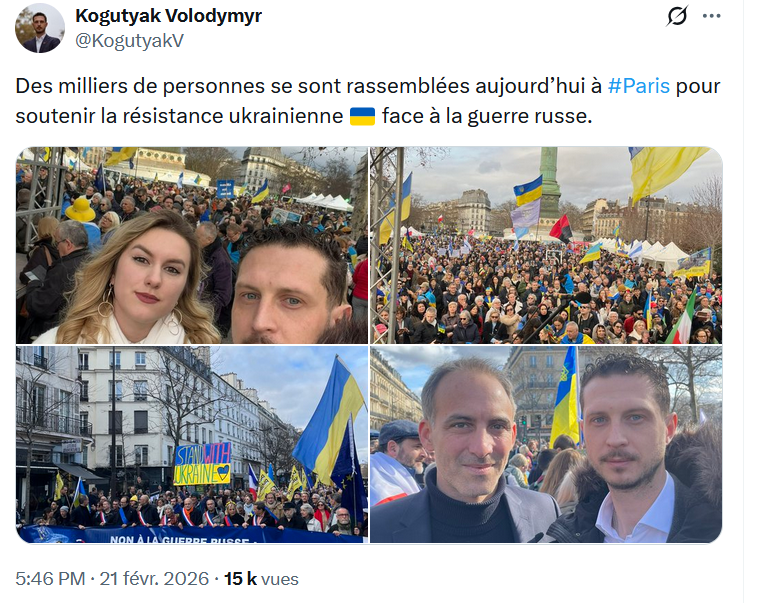Click the green column in crowd photo
The height and width of the screenshot is (603, 760).
[550, 184]
